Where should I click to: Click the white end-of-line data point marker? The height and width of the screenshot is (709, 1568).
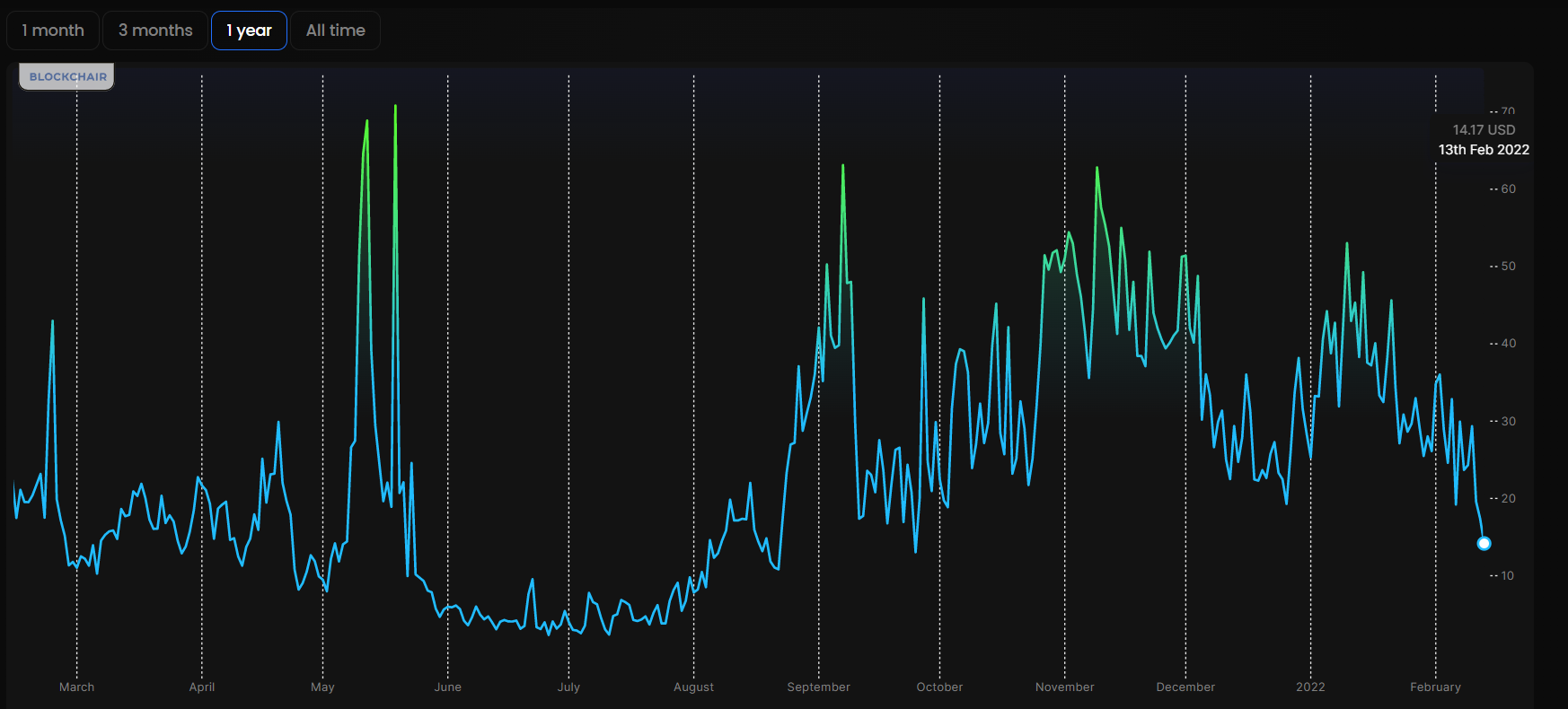(1484, 543)
